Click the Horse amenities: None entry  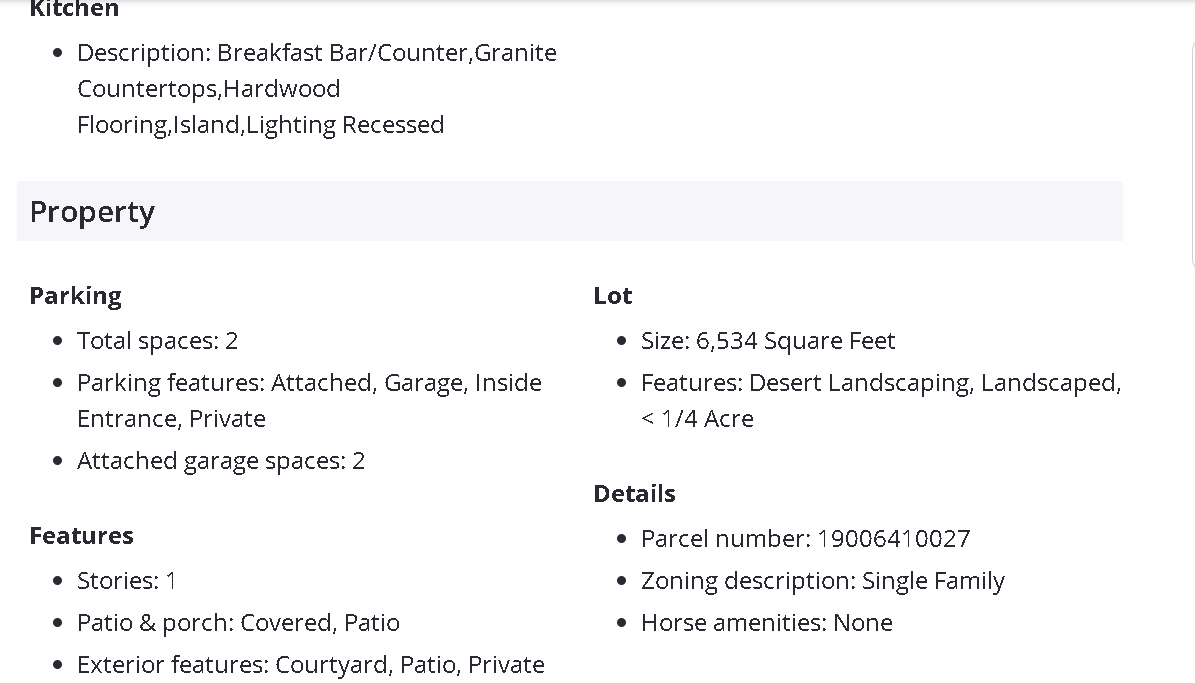(766, 623)
